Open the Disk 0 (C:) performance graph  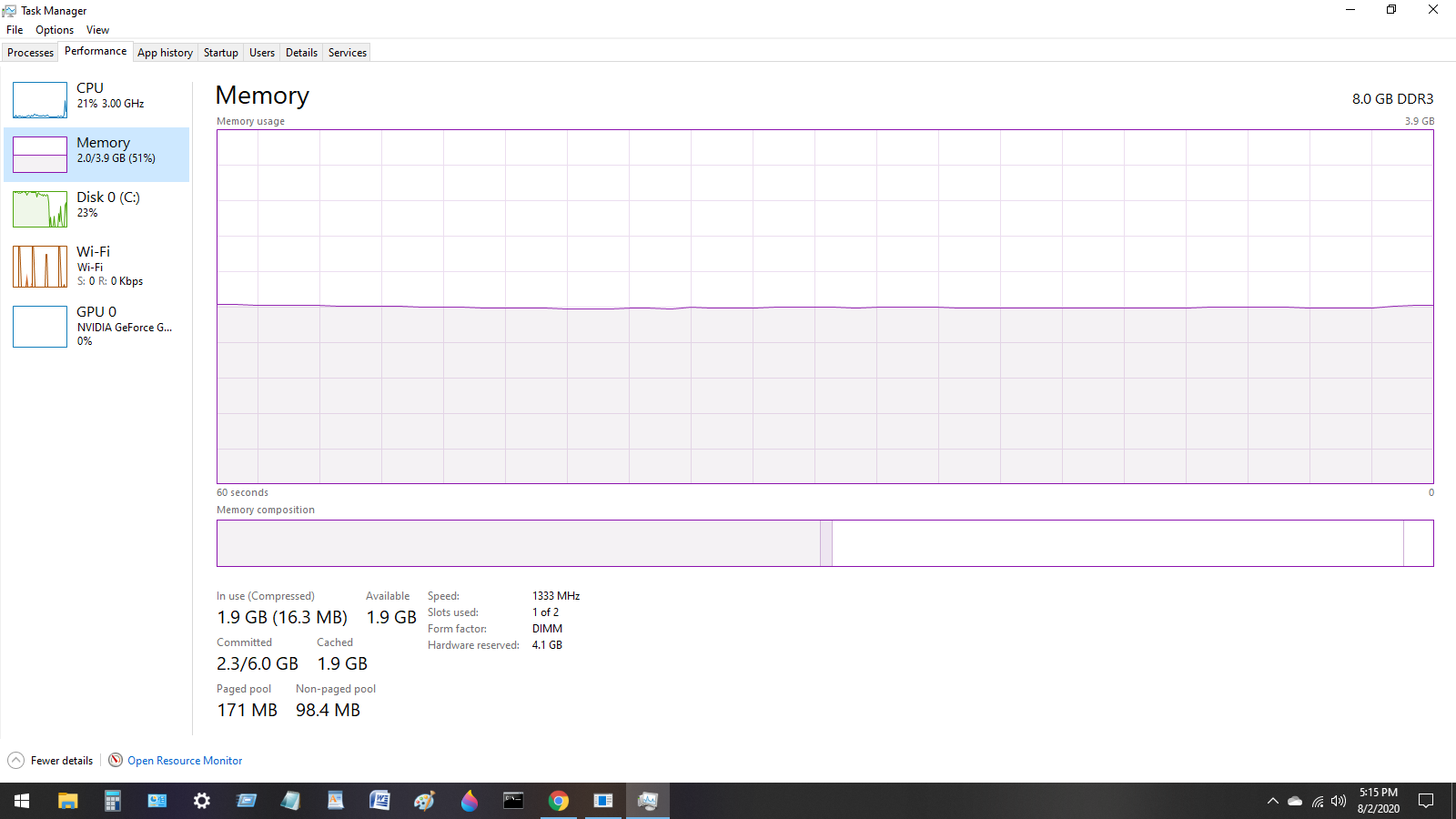click(96, 209)
